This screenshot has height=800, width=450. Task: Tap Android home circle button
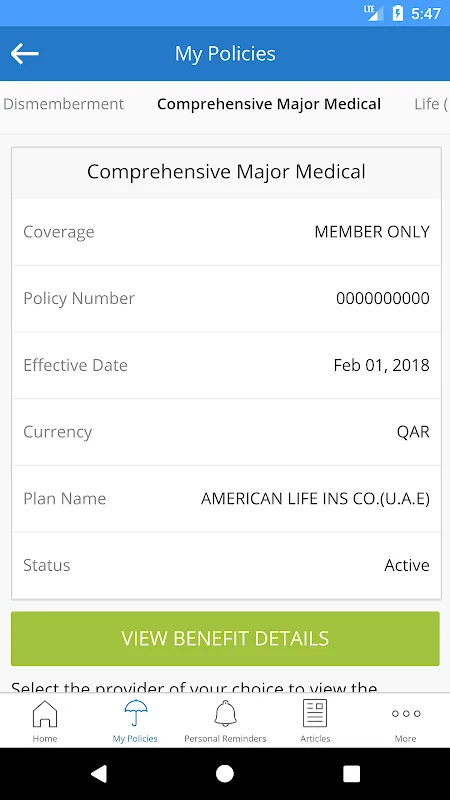click(x=225, y=773)
